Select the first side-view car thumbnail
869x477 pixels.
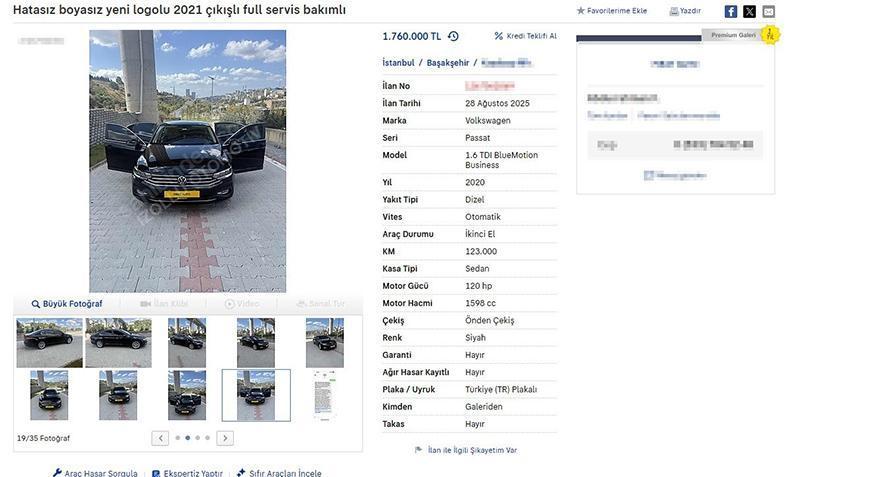point(49,343)
